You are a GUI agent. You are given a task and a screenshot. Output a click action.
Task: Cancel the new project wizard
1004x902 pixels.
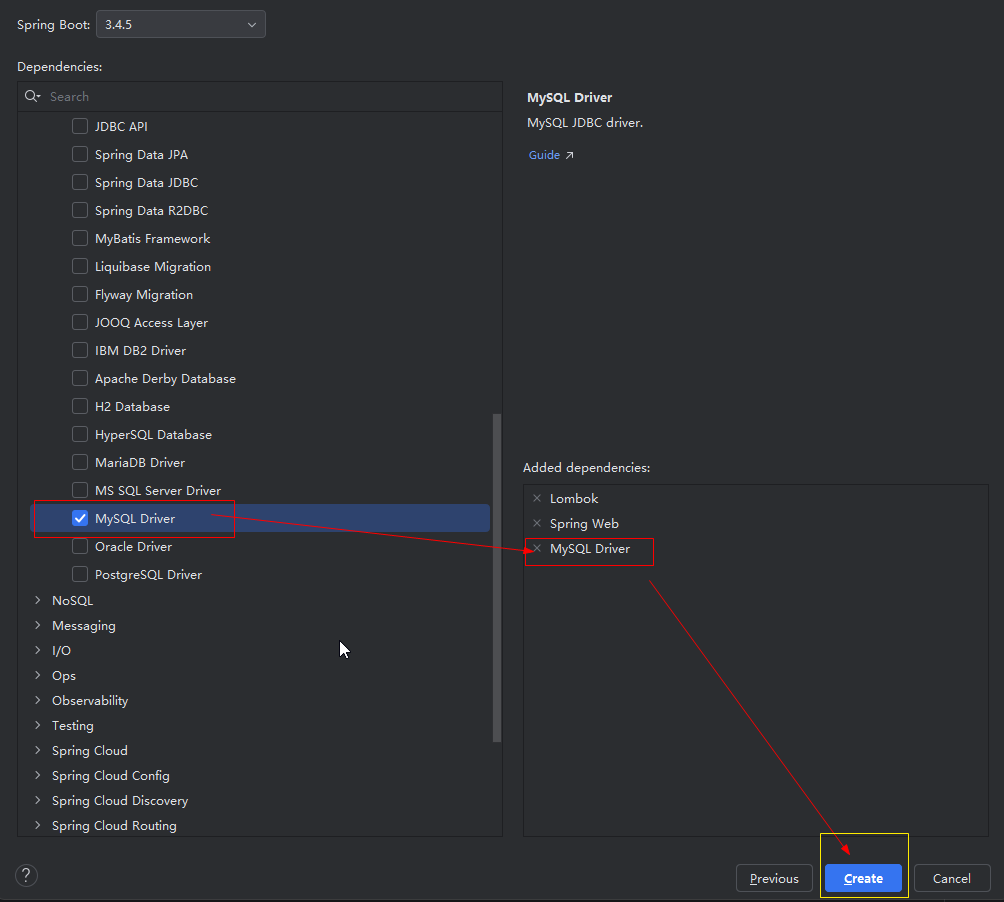pos(951,878)
